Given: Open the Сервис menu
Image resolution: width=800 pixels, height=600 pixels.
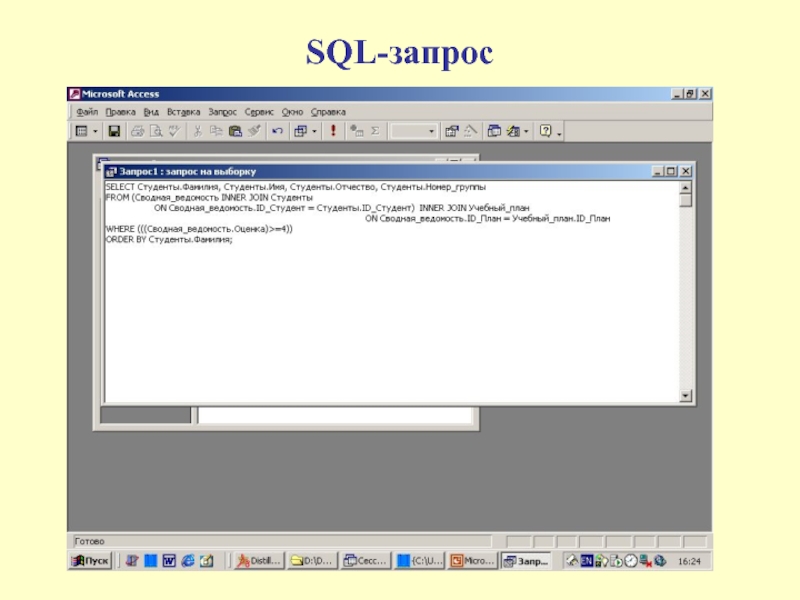Looking at the screenshot, I should click(x=259, y=112).
